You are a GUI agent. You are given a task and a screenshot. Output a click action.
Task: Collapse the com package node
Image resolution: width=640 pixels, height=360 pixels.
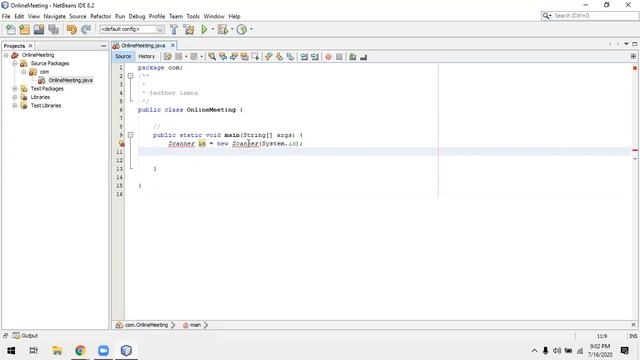point(24,72)
